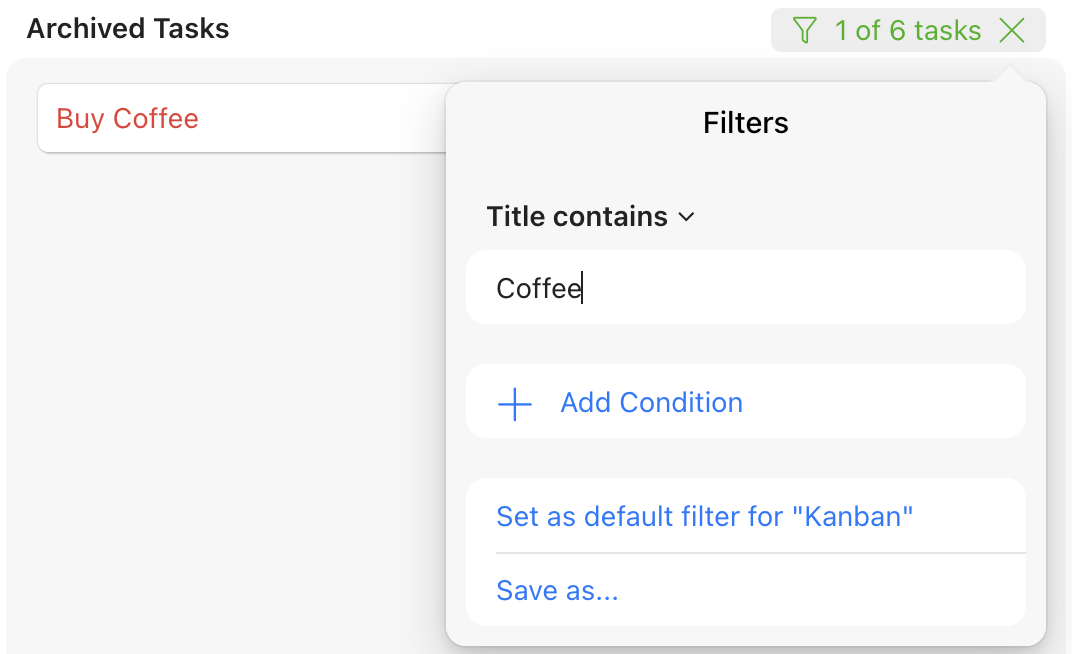Open the "Title contains" condition type label
Viewport: 1072px width, 654px height.
coord(577,217)
